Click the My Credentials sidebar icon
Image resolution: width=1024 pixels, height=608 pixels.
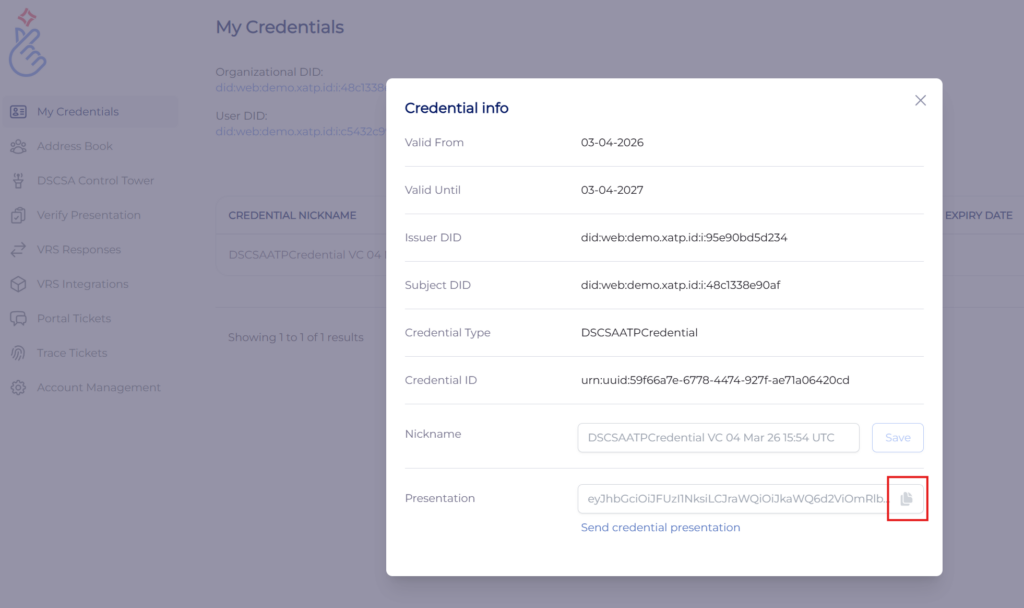pyautogui.click(x=18, y=112)
